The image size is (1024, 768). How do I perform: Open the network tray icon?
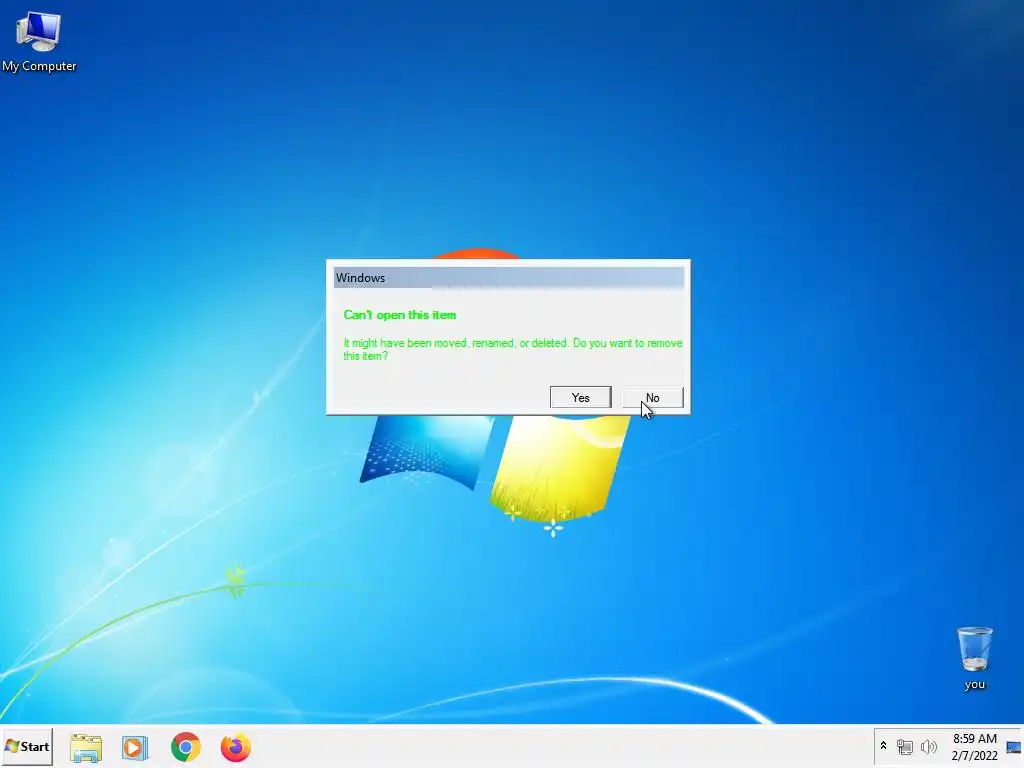(904, 746)
